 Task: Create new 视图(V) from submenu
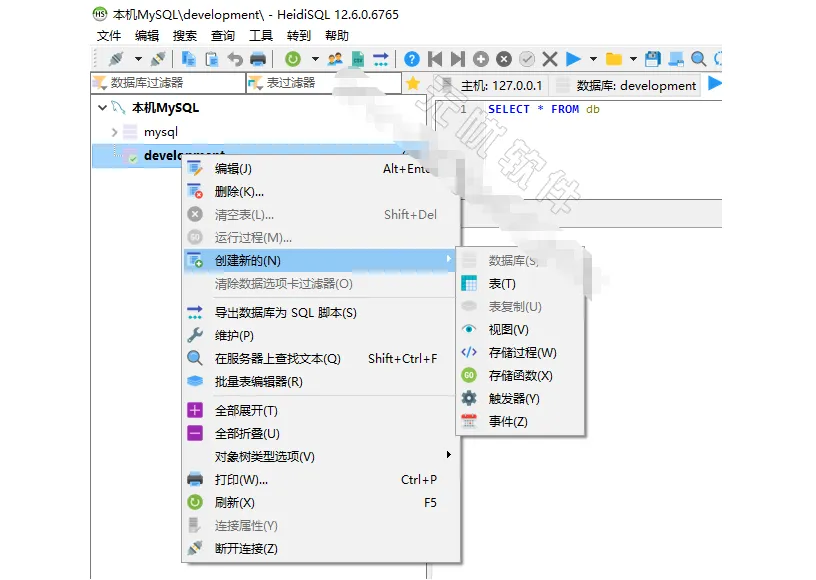(520, 329)
